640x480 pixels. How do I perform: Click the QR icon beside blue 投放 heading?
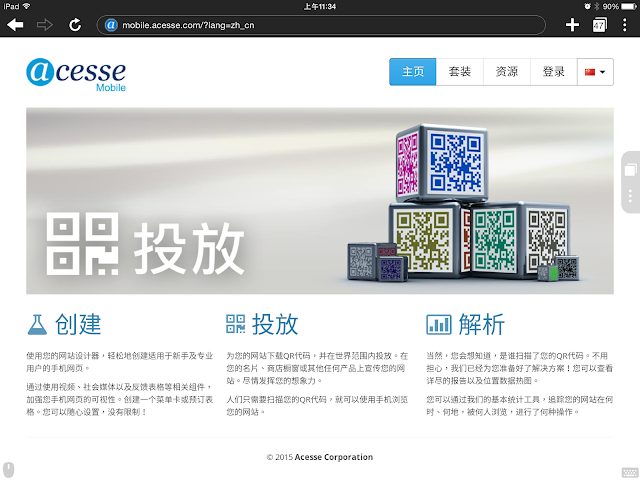[236, 324]
